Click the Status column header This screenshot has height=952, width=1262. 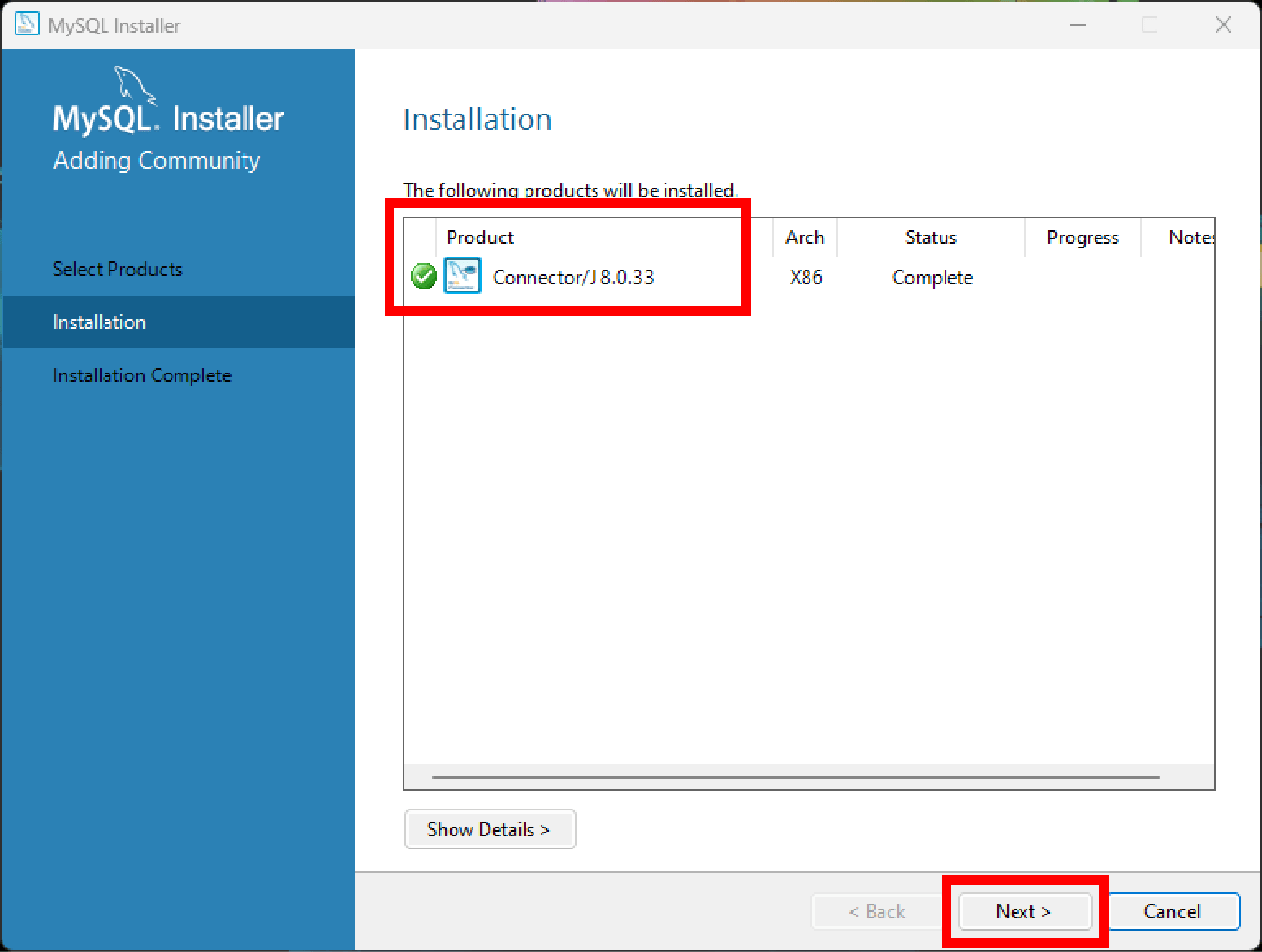(932, 238)
